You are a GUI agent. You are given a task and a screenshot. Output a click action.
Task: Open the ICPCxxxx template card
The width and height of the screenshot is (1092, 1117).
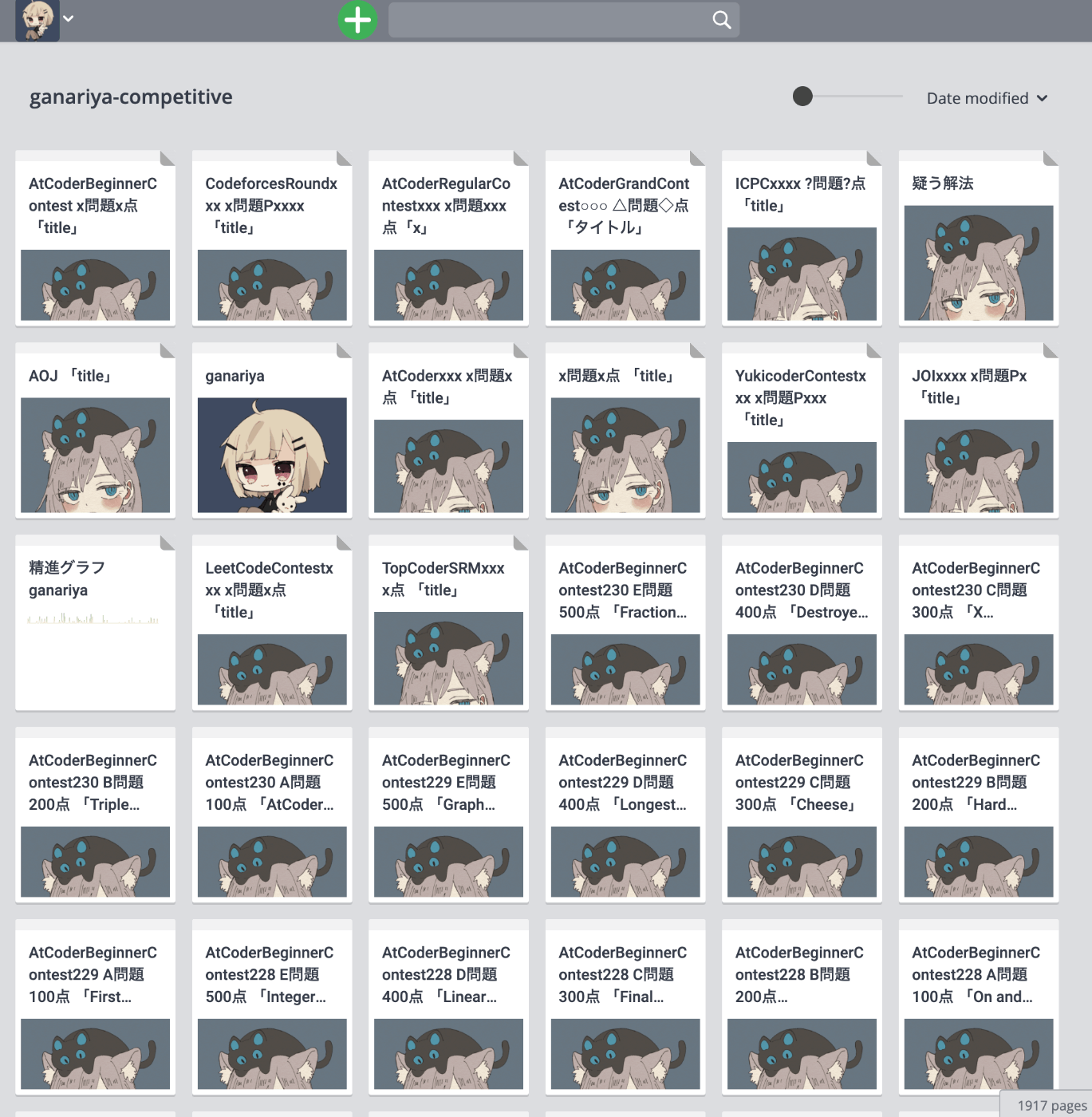tap(802, 239)
